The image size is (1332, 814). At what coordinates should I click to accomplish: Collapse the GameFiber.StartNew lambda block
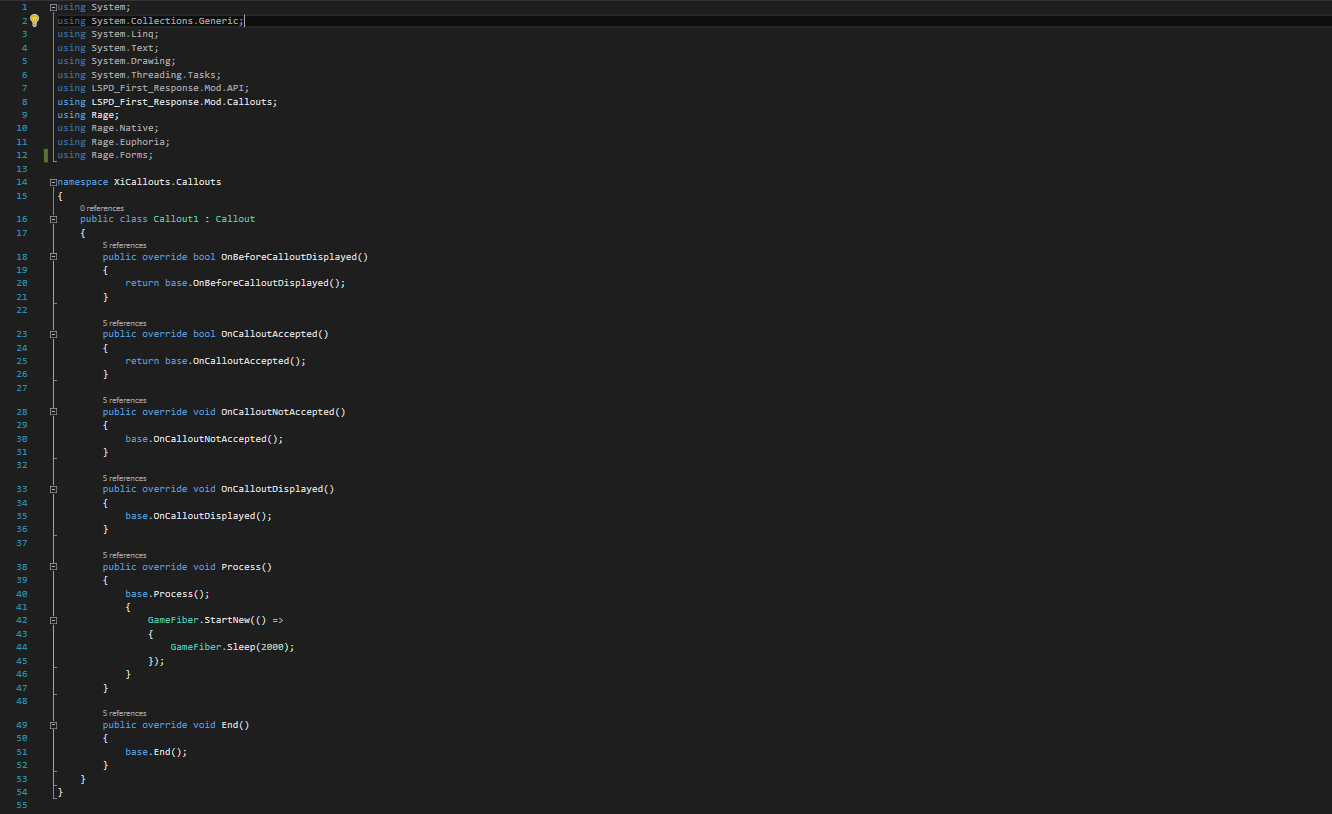(53, 620)
